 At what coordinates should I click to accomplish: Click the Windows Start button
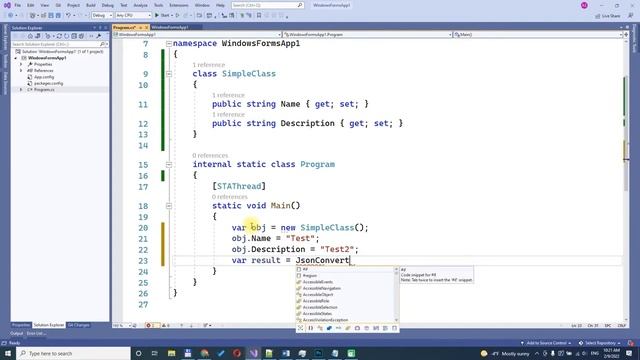point(7,353)
